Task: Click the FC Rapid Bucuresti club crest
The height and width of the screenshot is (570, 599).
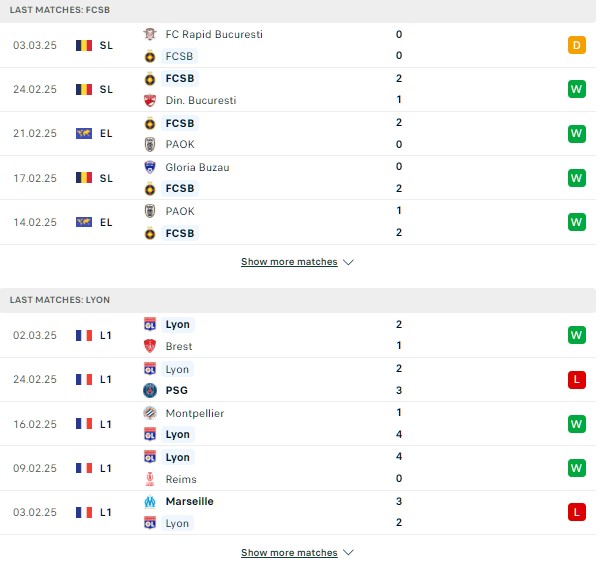Action: pos(150,34)
